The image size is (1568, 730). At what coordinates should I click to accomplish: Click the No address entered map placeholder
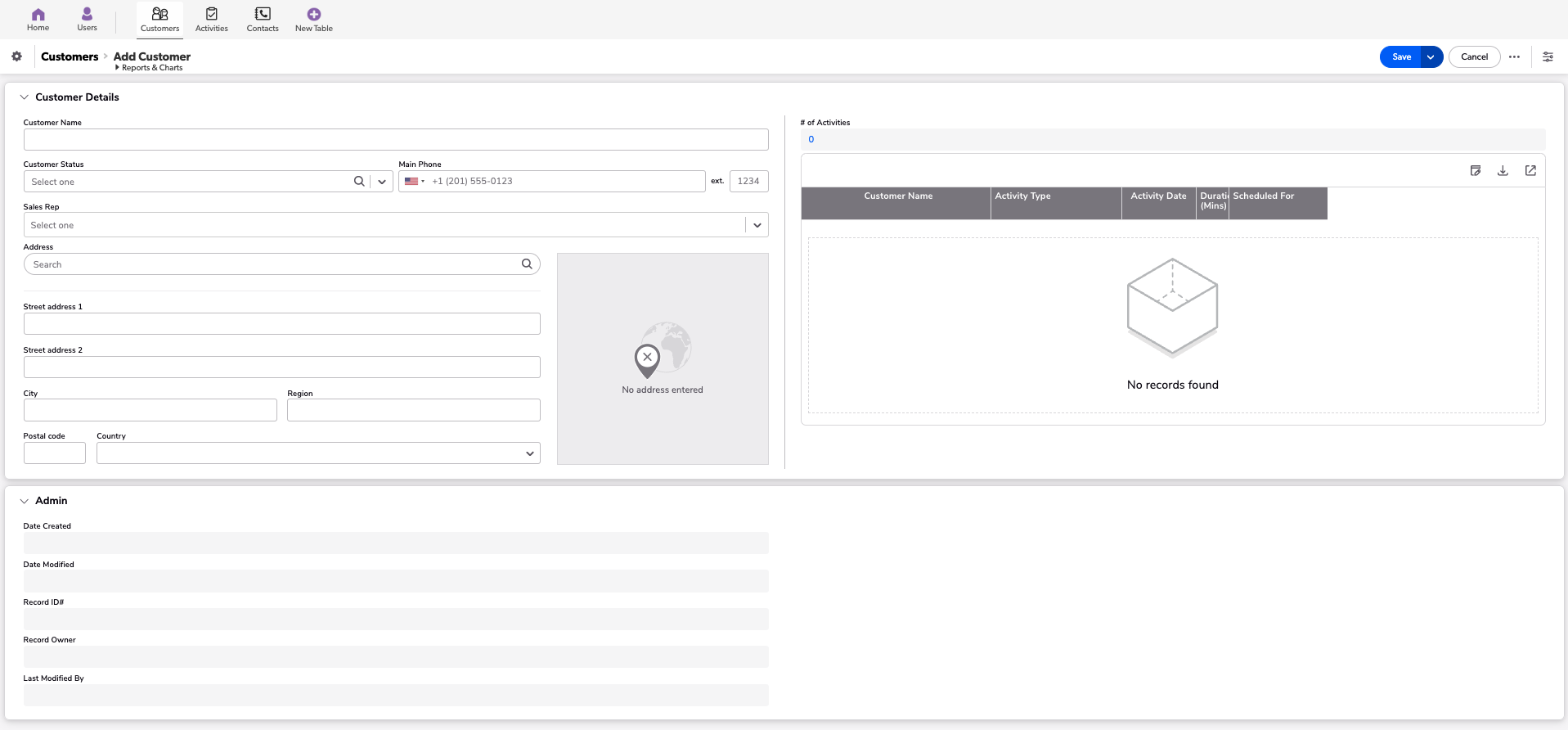(663, 358)
